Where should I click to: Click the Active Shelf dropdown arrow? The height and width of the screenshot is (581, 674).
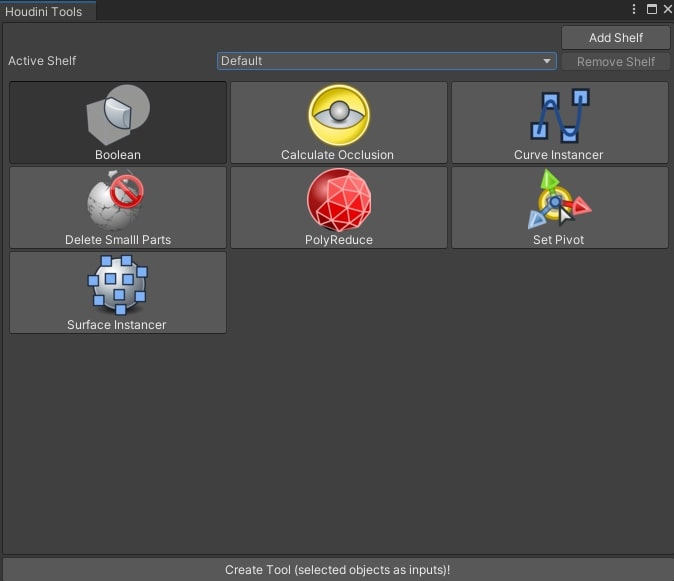point(547,61)
